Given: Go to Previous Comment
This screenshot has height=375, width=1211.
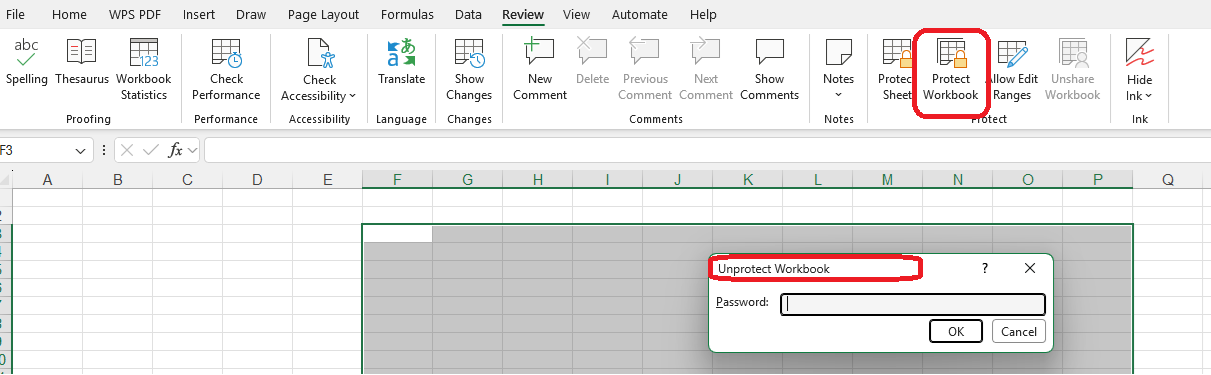Looking at the screenshot, I should point(645,70).
